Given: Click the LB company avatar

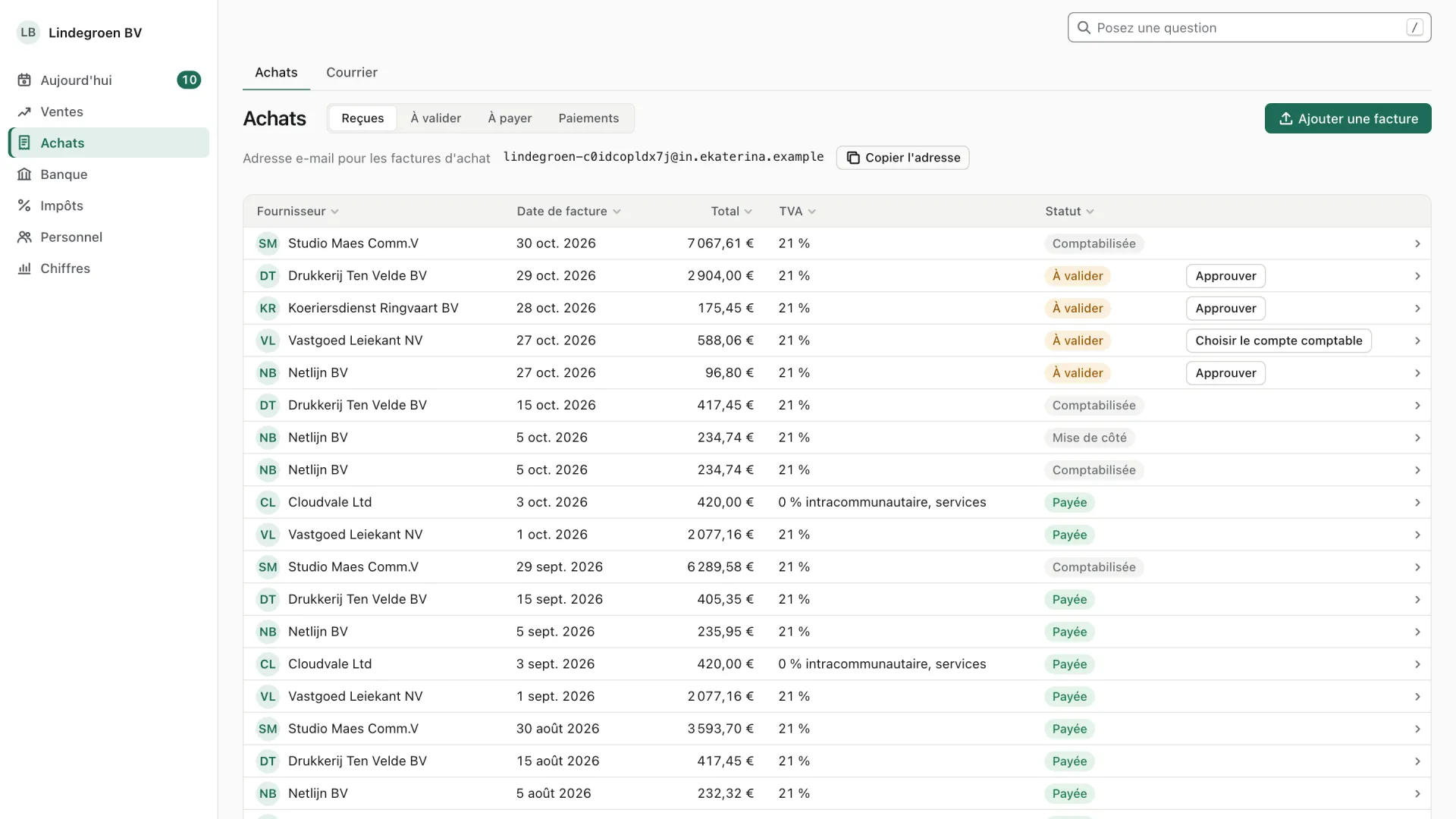Looking at the screenshot, I should pos(28,33).
